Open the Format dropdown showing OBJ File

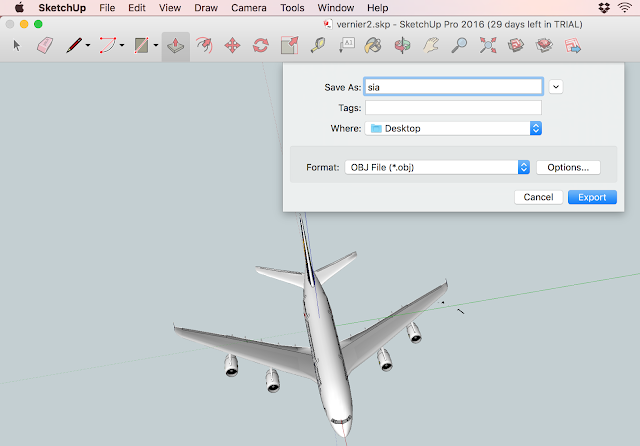click(437, 167)
